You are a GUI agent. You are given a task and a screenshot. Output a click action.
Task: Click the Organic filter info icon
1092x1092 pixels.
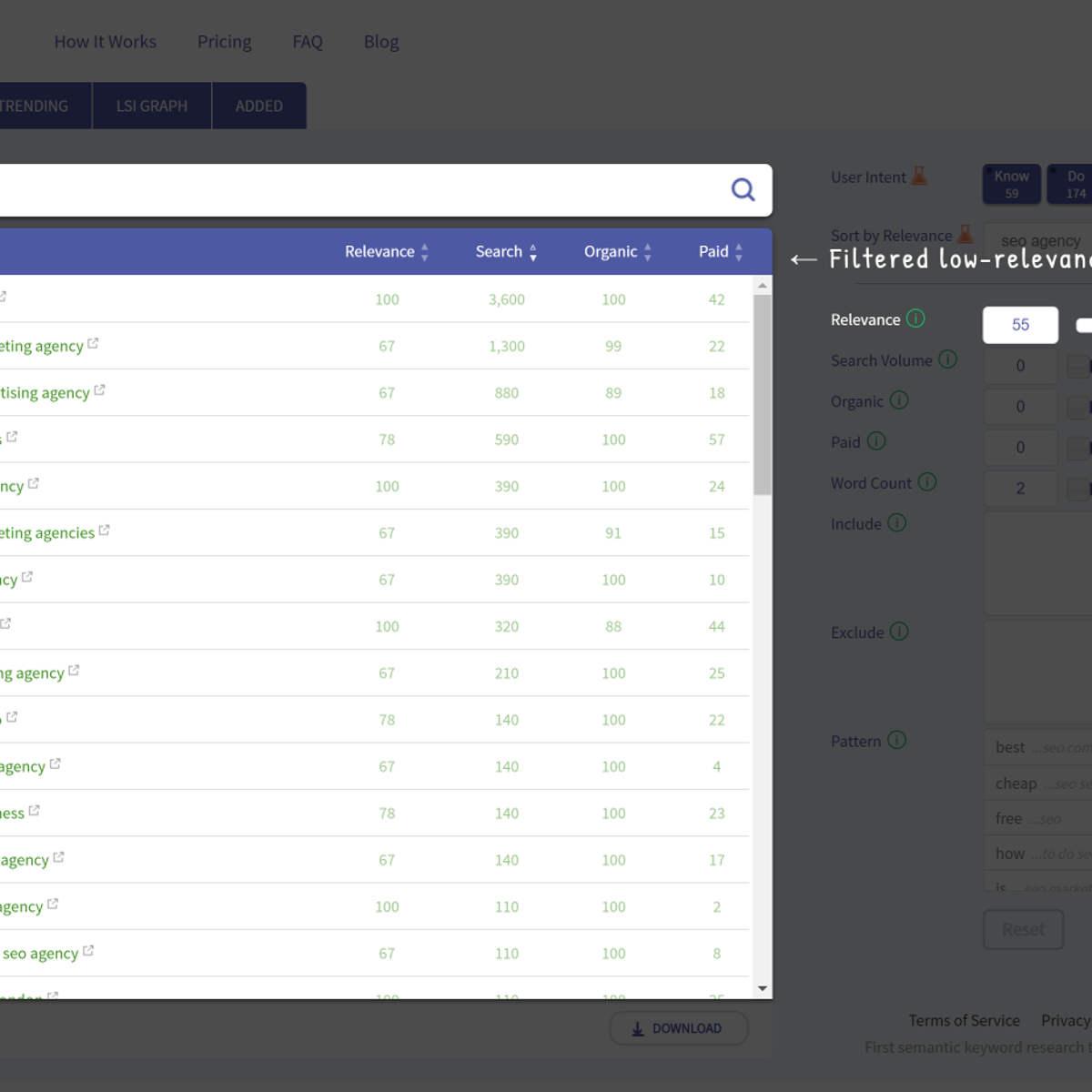[x=899, y=400]
